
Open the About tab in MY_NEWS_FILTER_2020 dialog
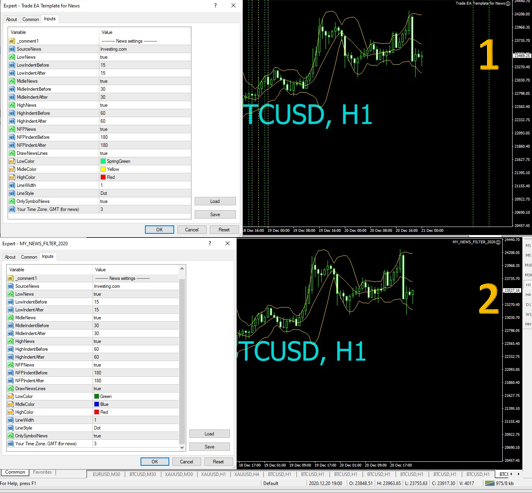pos(10,257)
